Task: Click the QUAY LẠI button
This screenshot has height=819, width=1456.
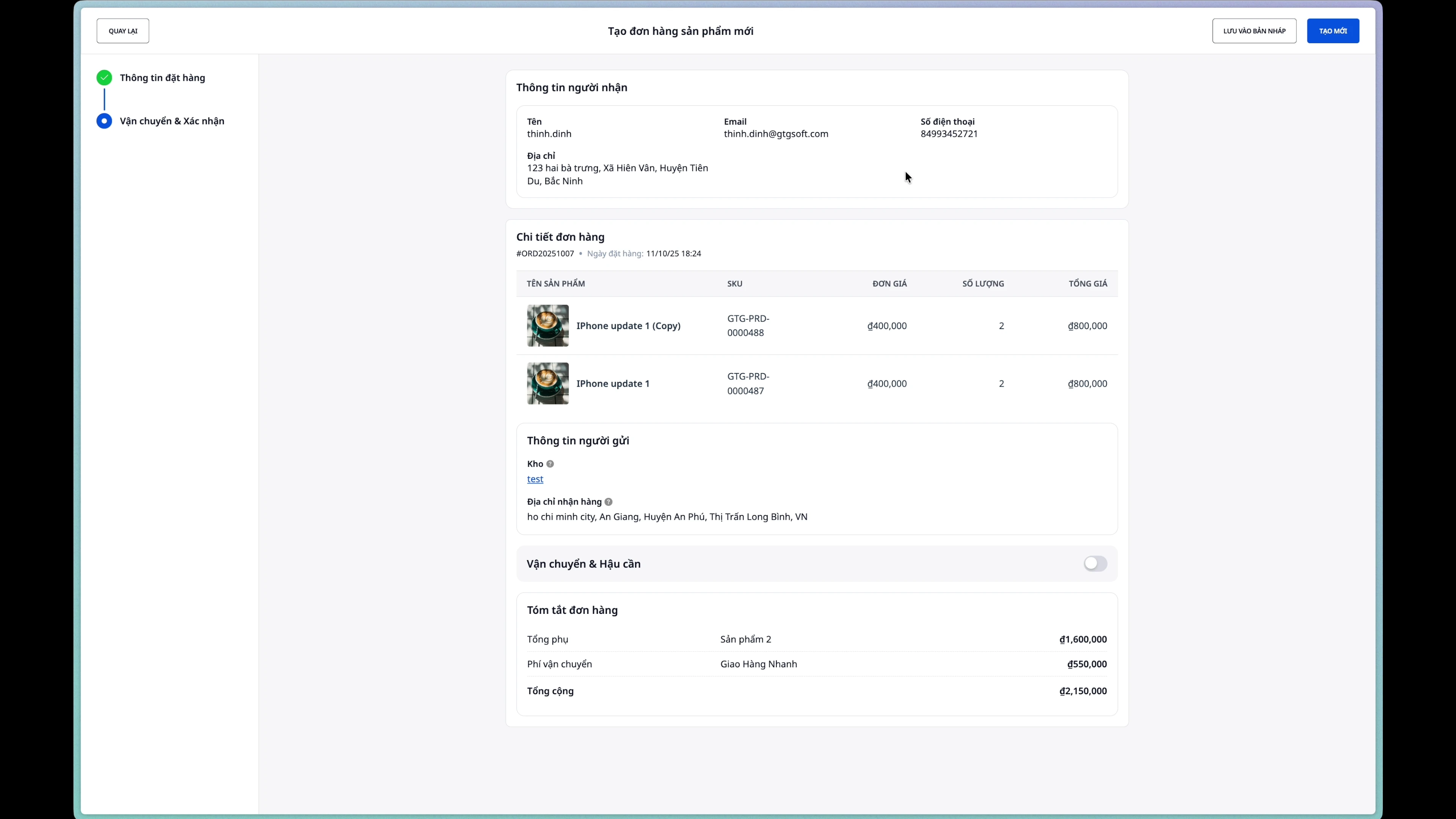Action: click(x=122, y=30)
